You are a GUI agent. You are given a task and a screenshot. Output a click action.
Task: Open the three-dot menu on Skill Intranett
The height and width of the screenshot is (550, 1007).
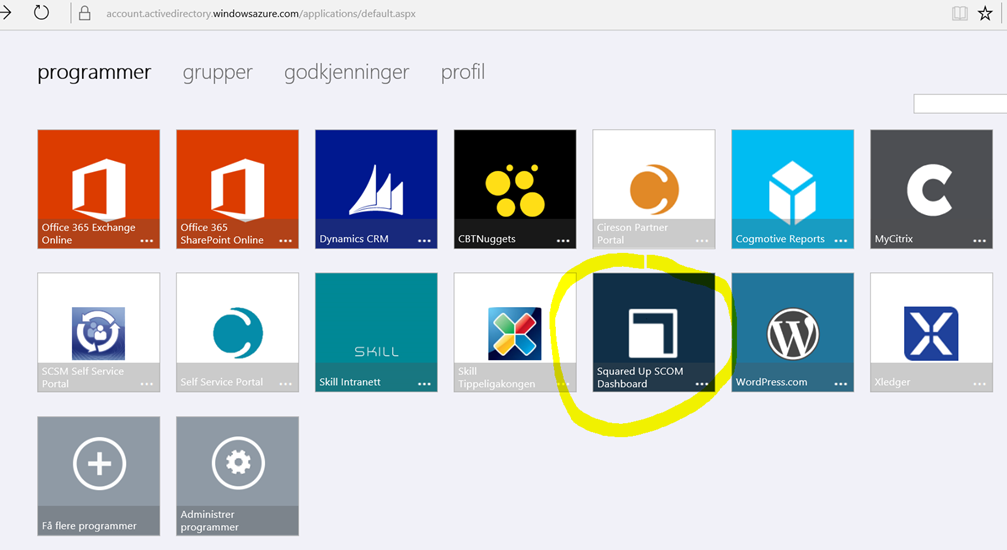(x=425, y=384)
